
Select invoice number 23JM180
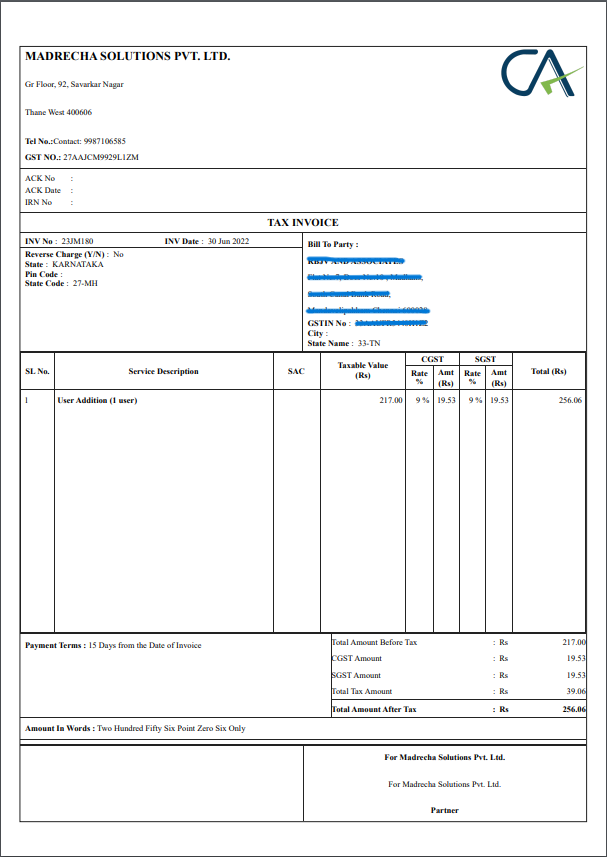(x=78, y=241)
